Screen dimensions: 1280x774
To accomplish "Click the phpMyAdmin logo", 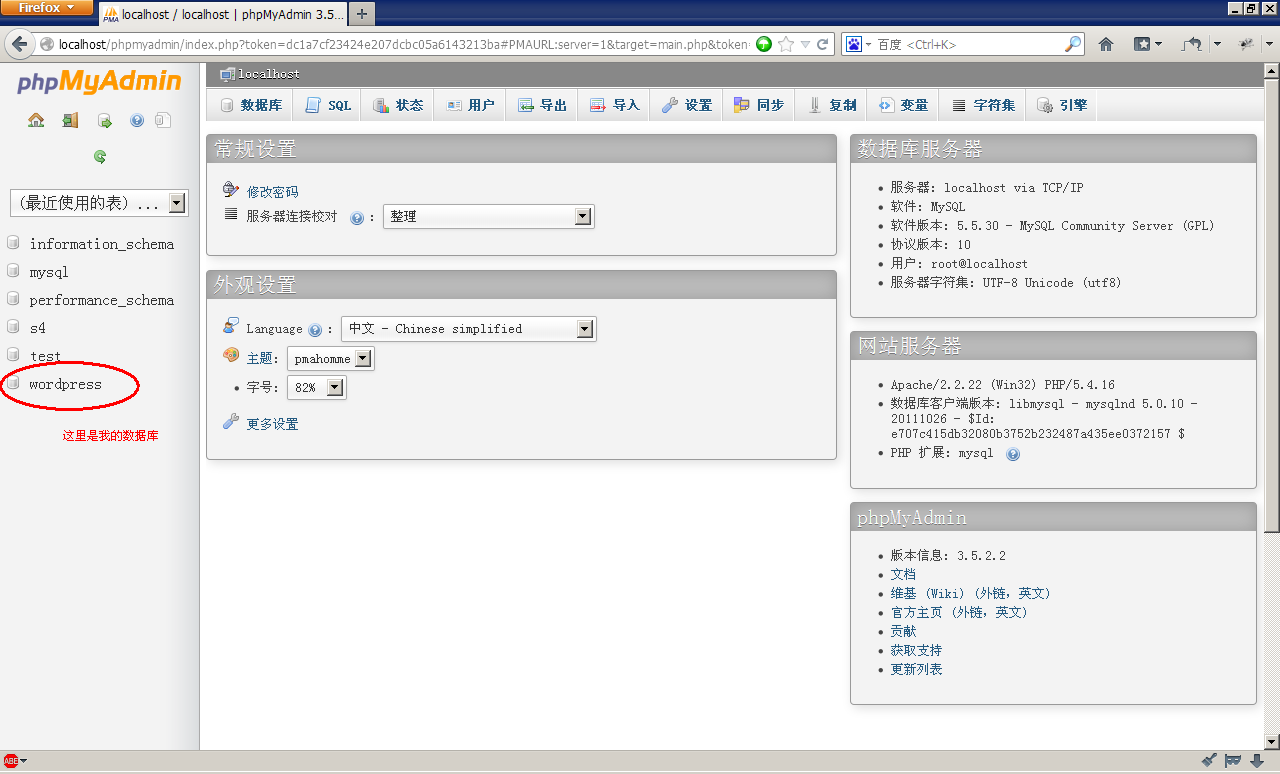I will [x=99, y=81].
